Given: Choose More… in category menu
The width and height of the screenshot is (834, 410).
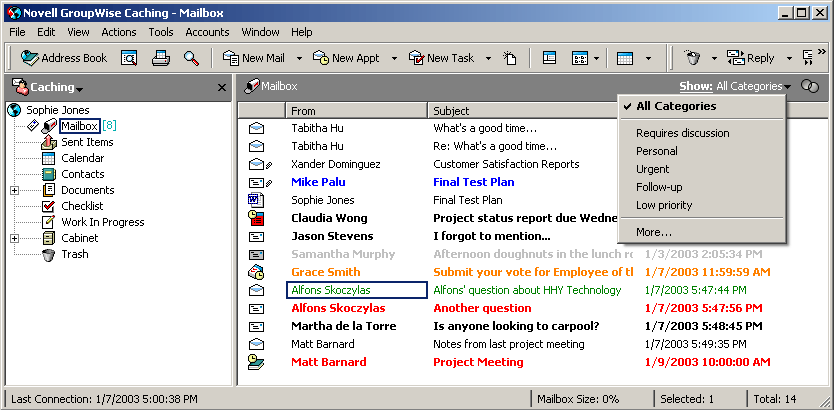Looking at the screenshot, I should click(702, 232).
